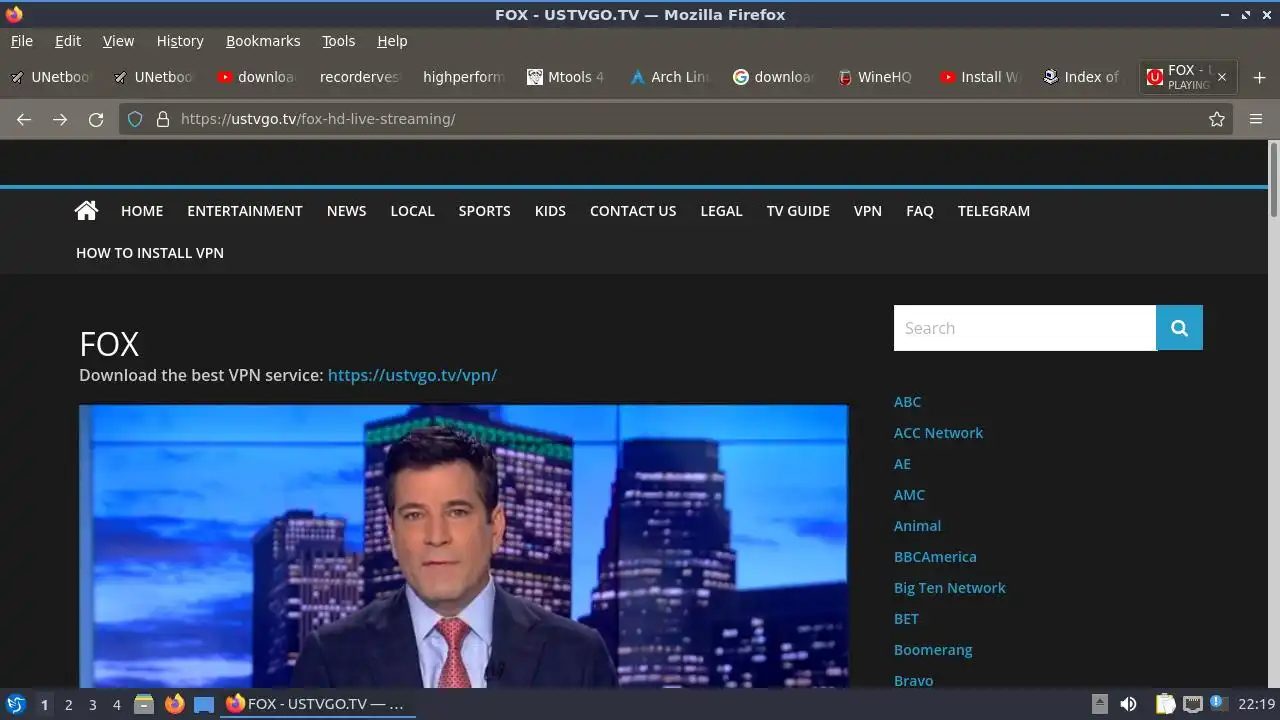Viewport: 1280px width, 720px height.
Task: Open the File menu
Action: click(x=22, y=41)
